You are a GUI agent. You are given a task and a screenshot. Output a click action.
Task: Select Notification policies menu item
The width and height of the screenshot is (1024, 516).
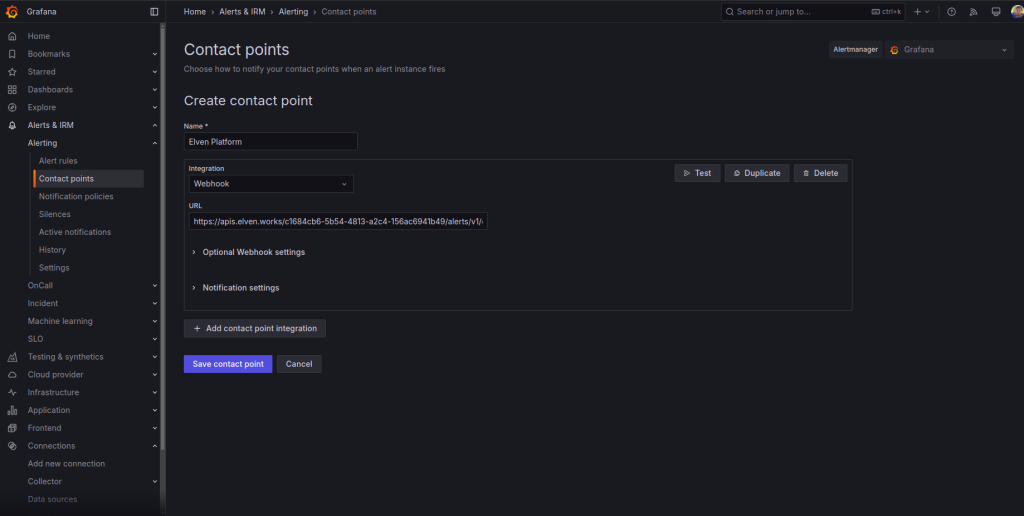[x=76, y=196]
